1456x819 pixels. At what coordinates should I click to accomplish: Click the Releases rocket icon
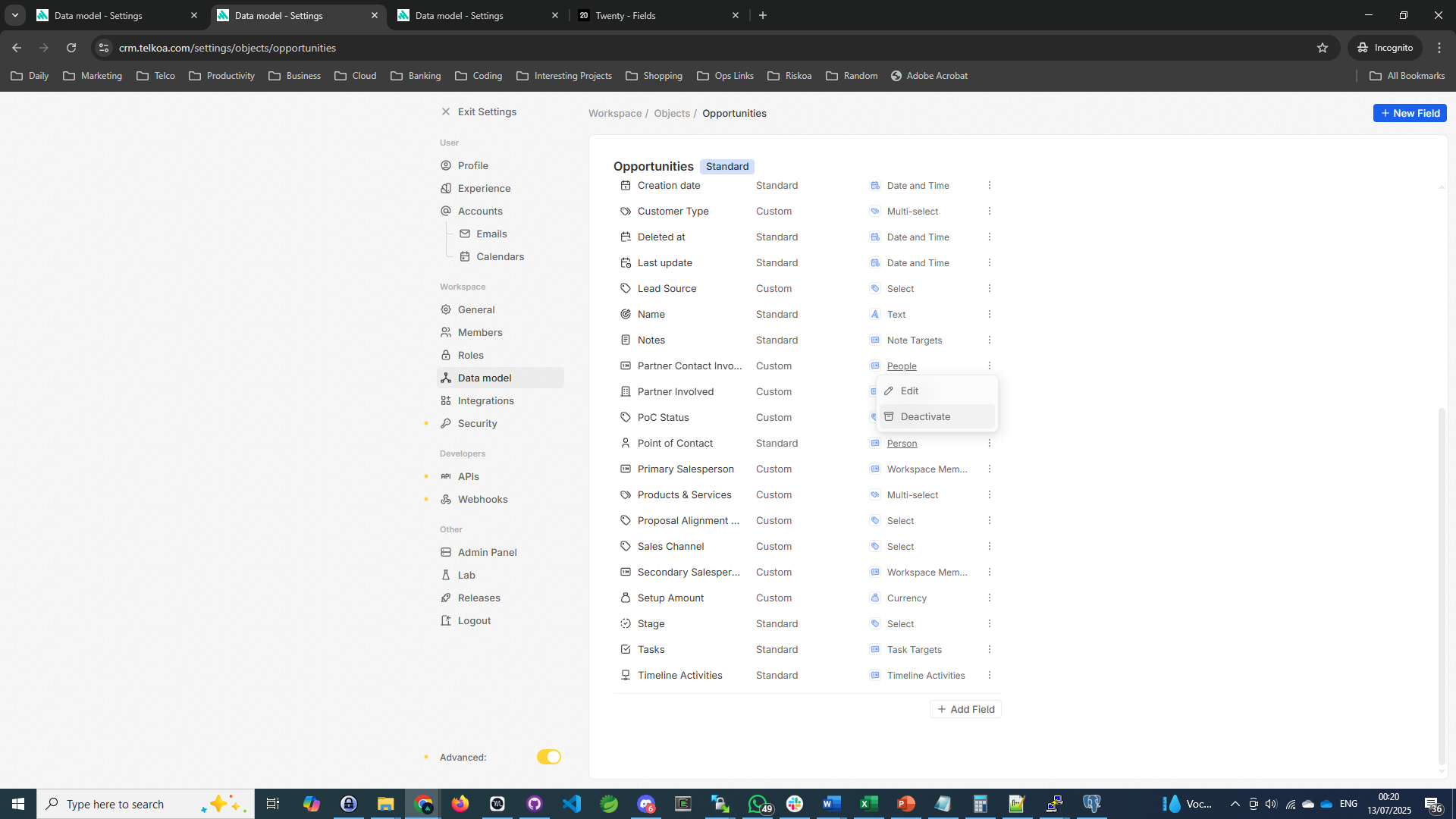point(446,598)
